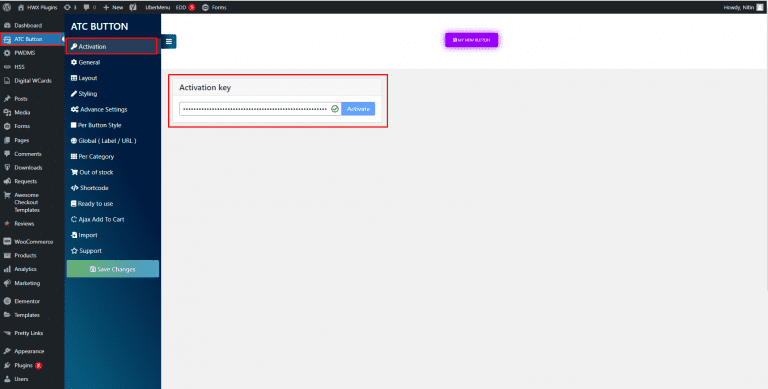
Task: Add new content via + New
Action: pos(113,7)
